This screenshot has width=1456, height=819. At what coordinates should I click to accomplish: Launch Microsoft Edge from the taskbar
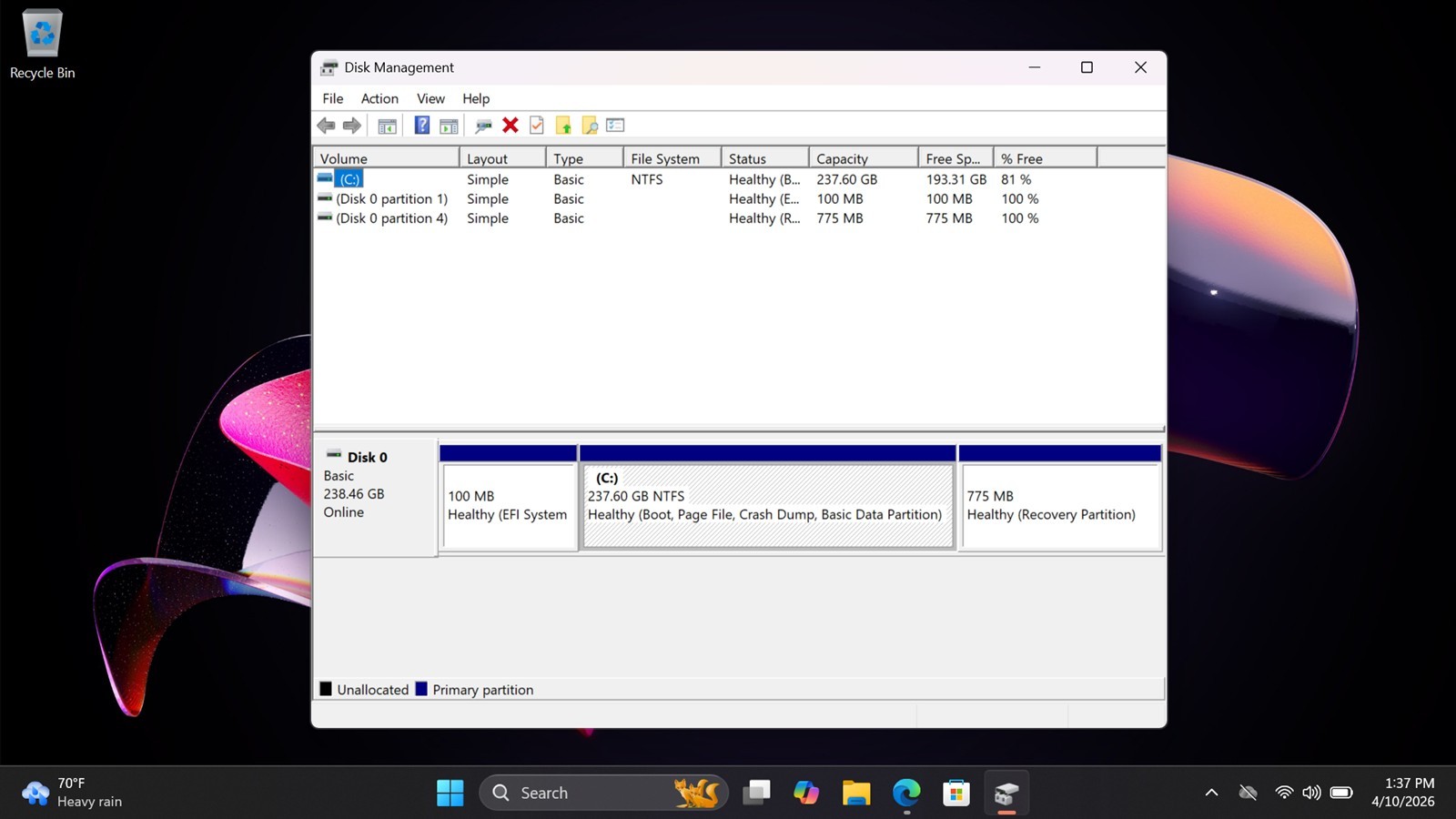[x=906, y=793]
